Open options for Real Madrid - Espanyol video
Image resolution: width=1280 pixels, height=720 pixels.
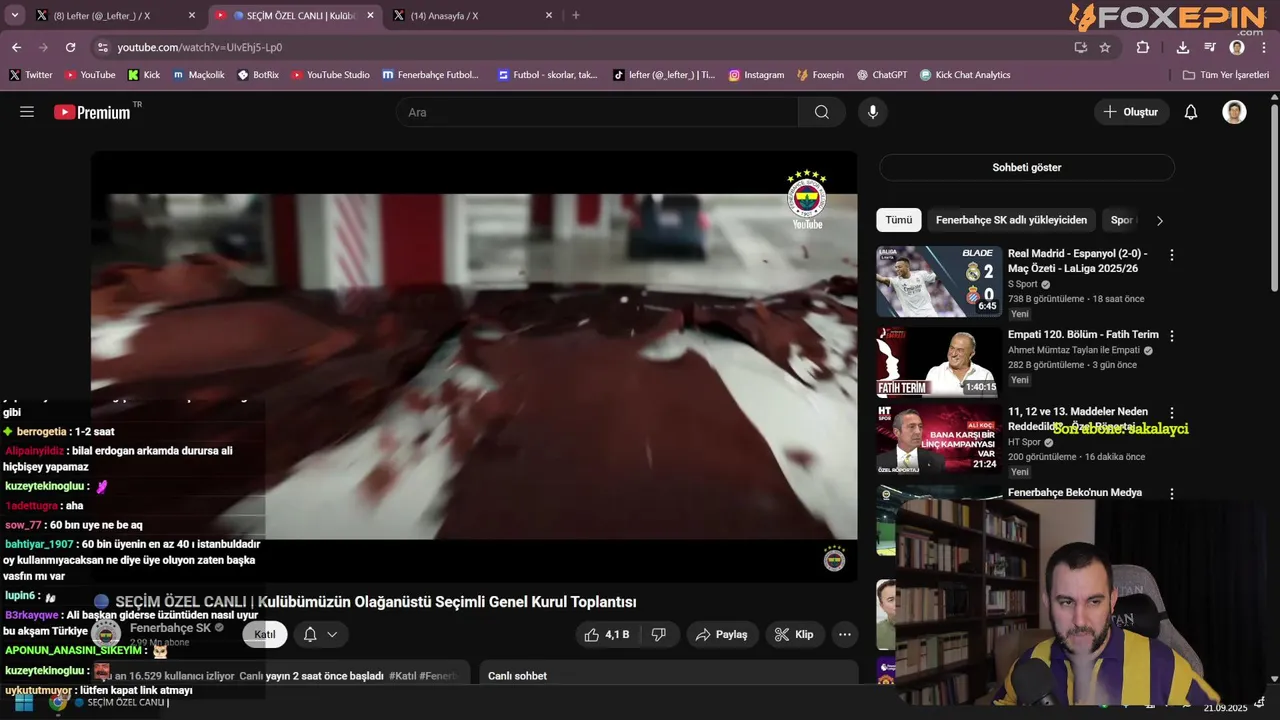coord(1172,255)
